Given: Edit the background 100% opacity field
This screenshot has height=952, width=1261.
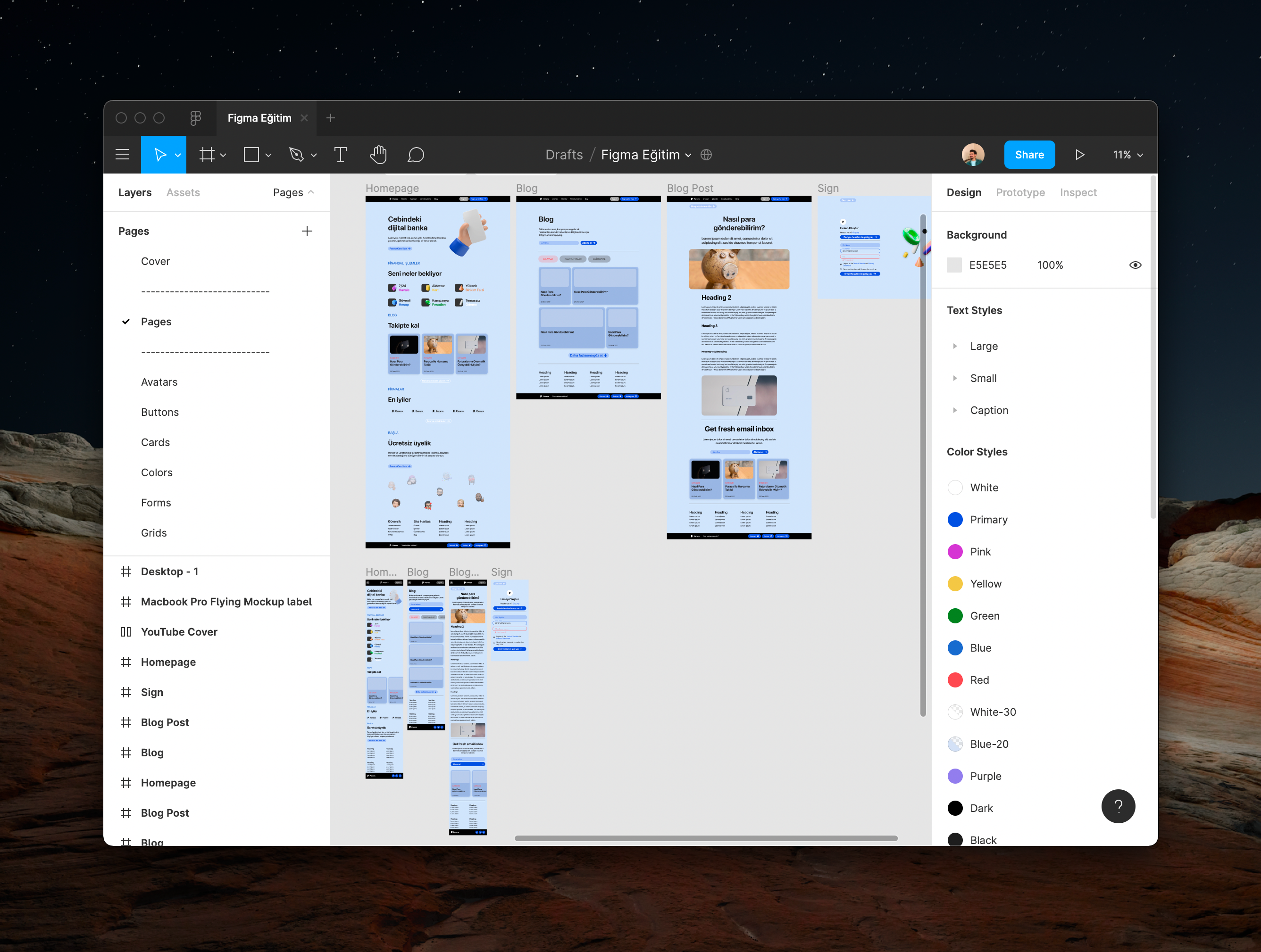Looking at the screenshot, I should [x=1050, y=265].
